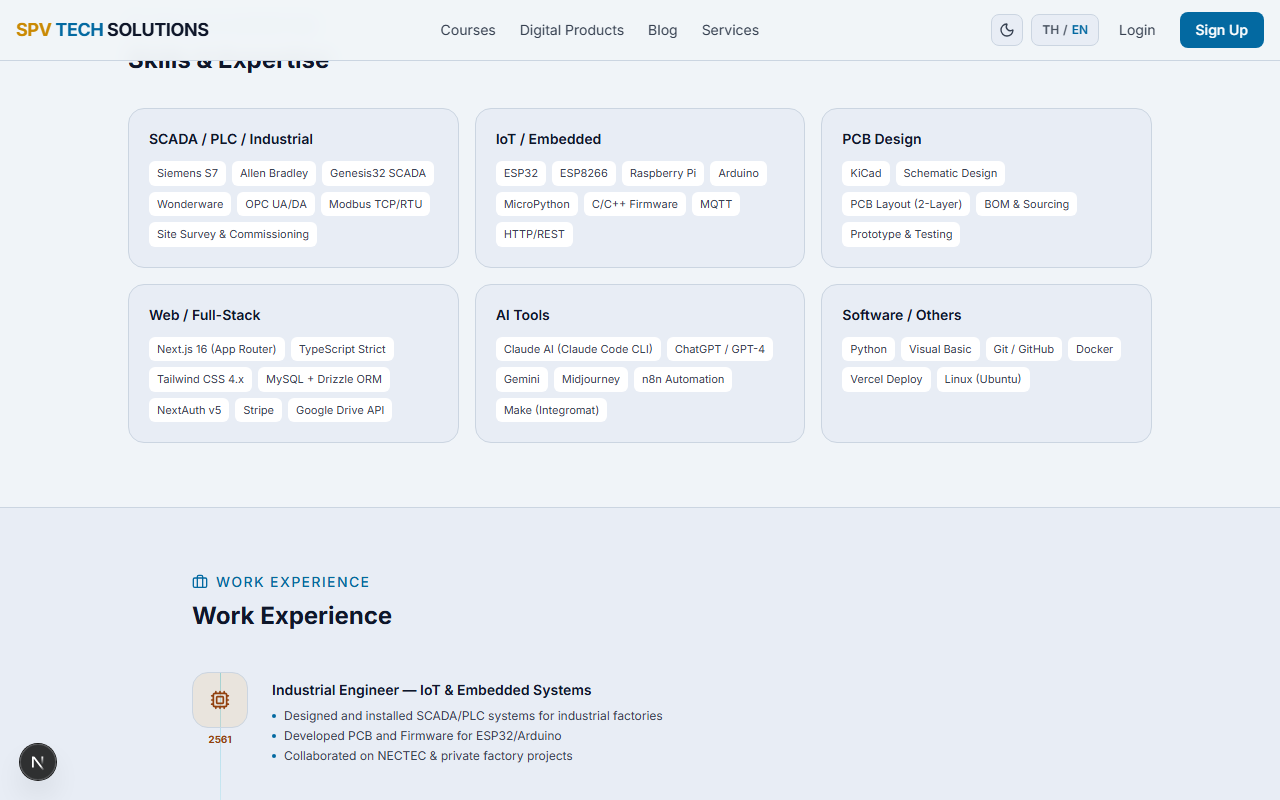Click the NextAuth v5 tag

(189, 410)
